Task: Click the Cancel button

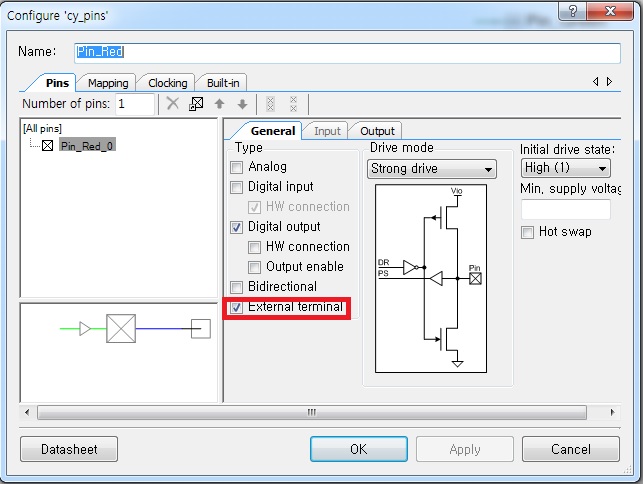Action: pos(571,449)
